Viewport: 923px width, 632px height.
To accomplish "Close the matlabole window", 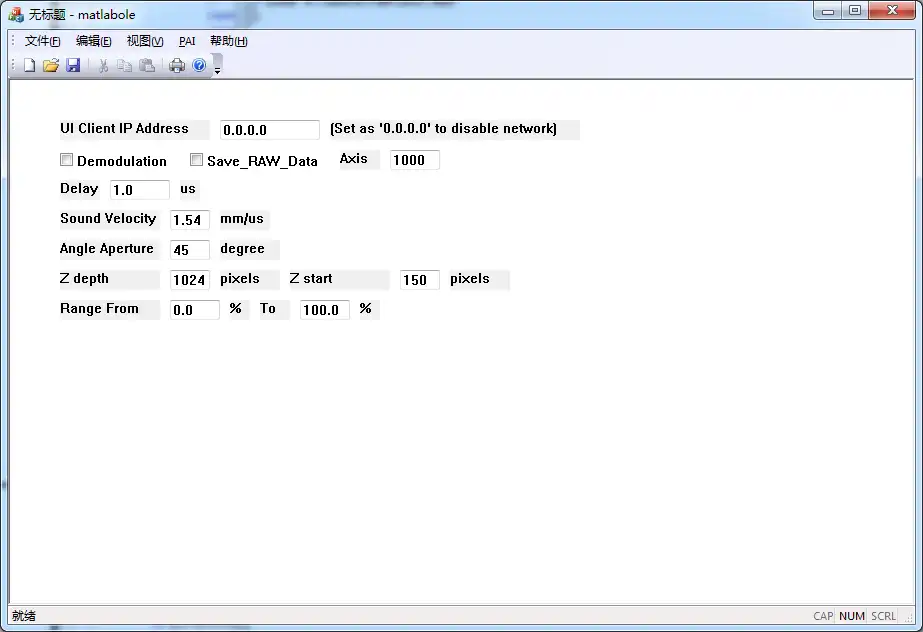I will click(x=892, y=11).
